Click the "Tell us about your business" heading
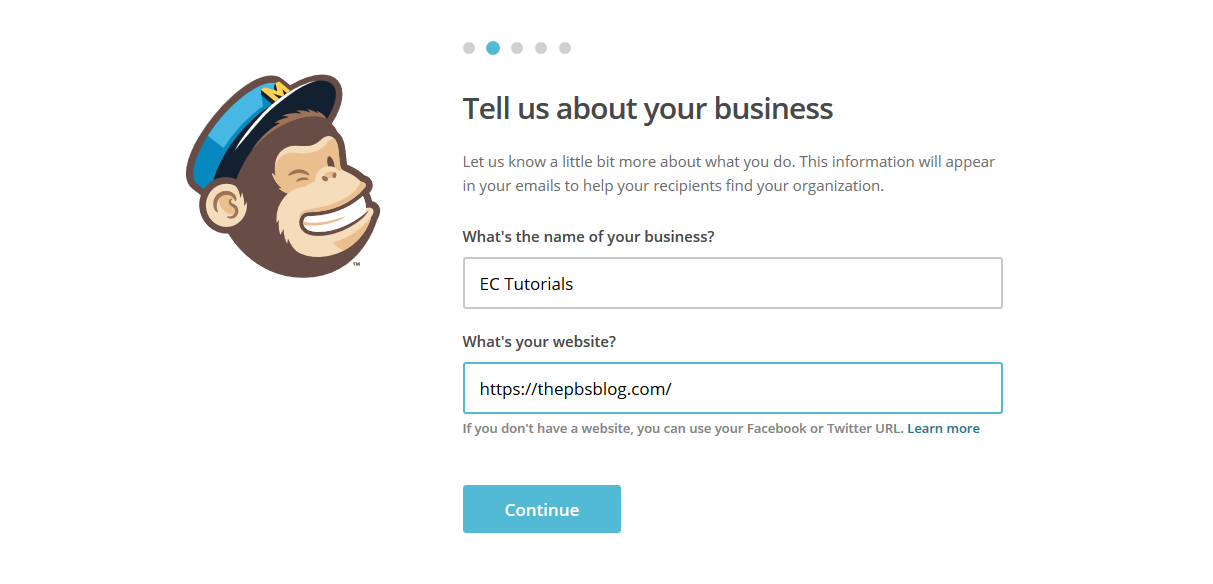This screenshot has width=1213, height=584. point(647,109)
